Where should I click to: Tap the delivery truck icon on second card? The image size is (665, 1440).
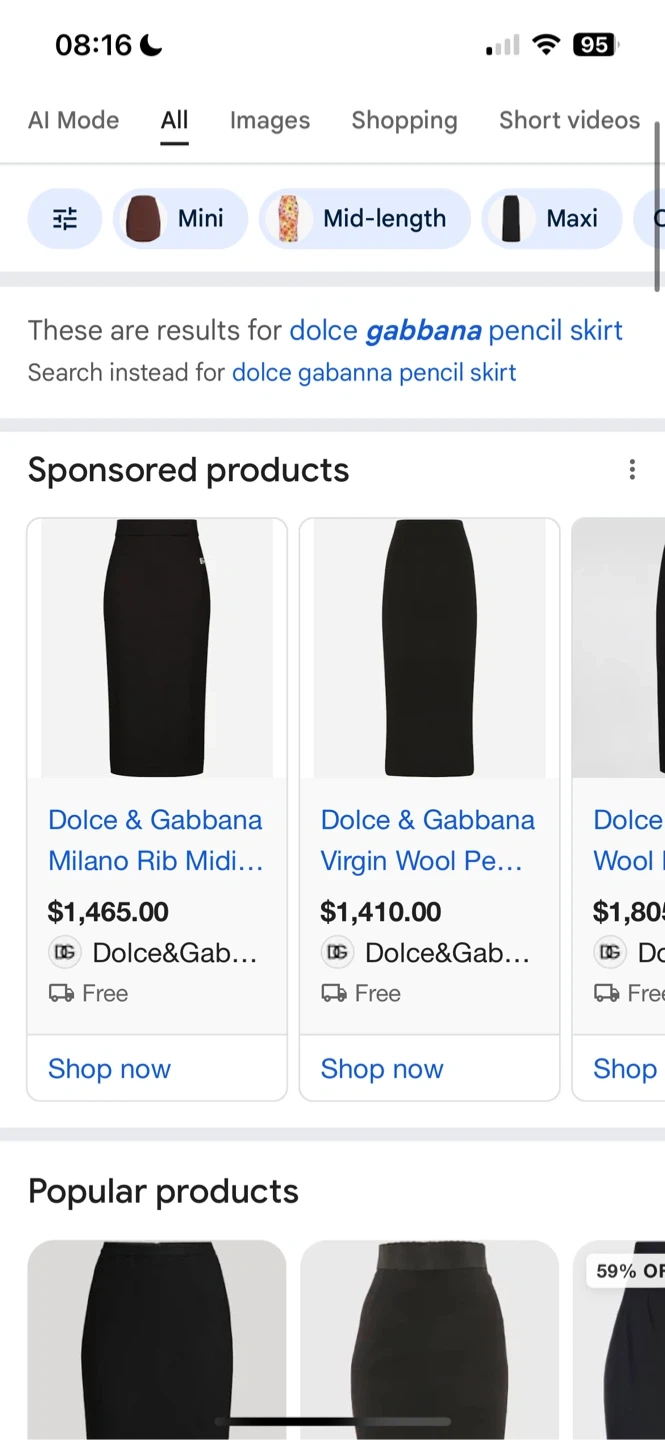(334, 994)
